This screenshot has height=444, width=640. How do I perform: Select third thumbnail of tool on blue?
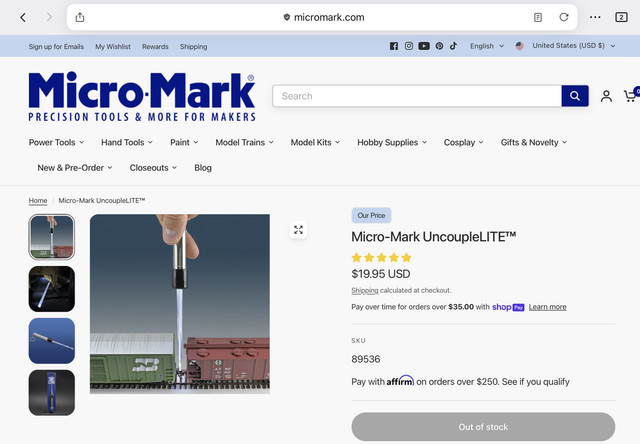coord(51,341)
